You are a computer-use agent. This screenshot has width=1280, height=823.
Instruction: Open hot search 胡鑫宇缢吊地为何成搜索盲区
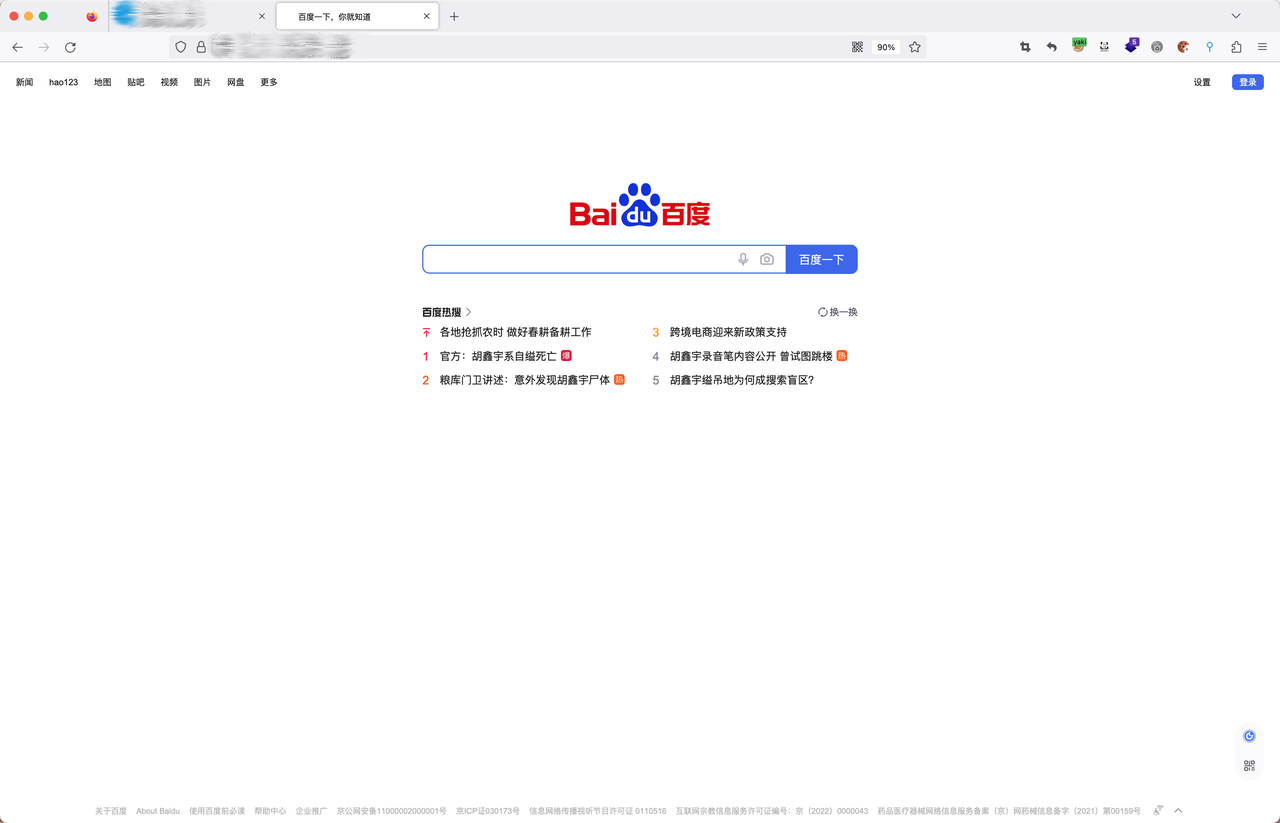(x=742, y=380)
